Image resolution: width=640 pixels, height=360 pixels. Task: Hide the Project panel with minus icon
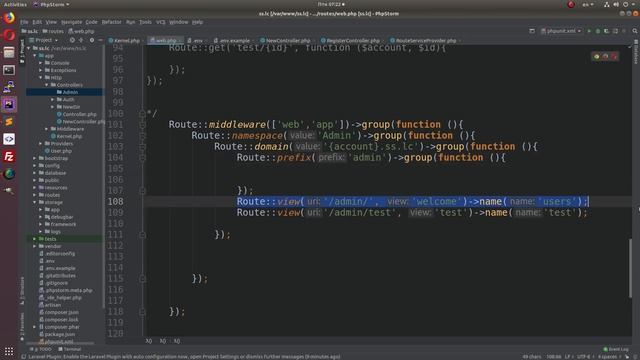click(x=100, y=40)
